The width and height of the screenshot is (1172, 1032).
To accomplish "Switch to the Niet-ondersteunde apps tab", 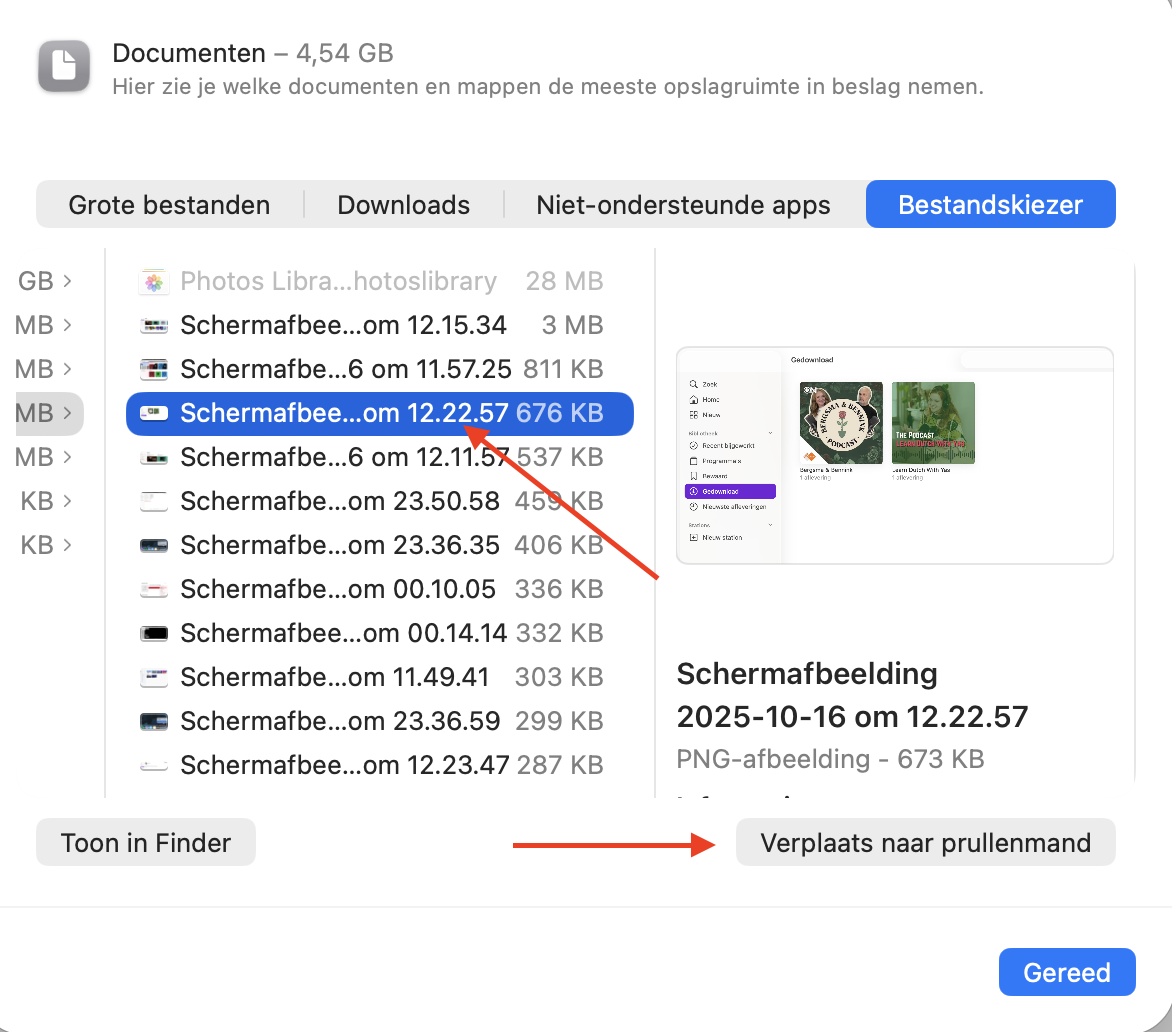I will click(x=683, y=204).
